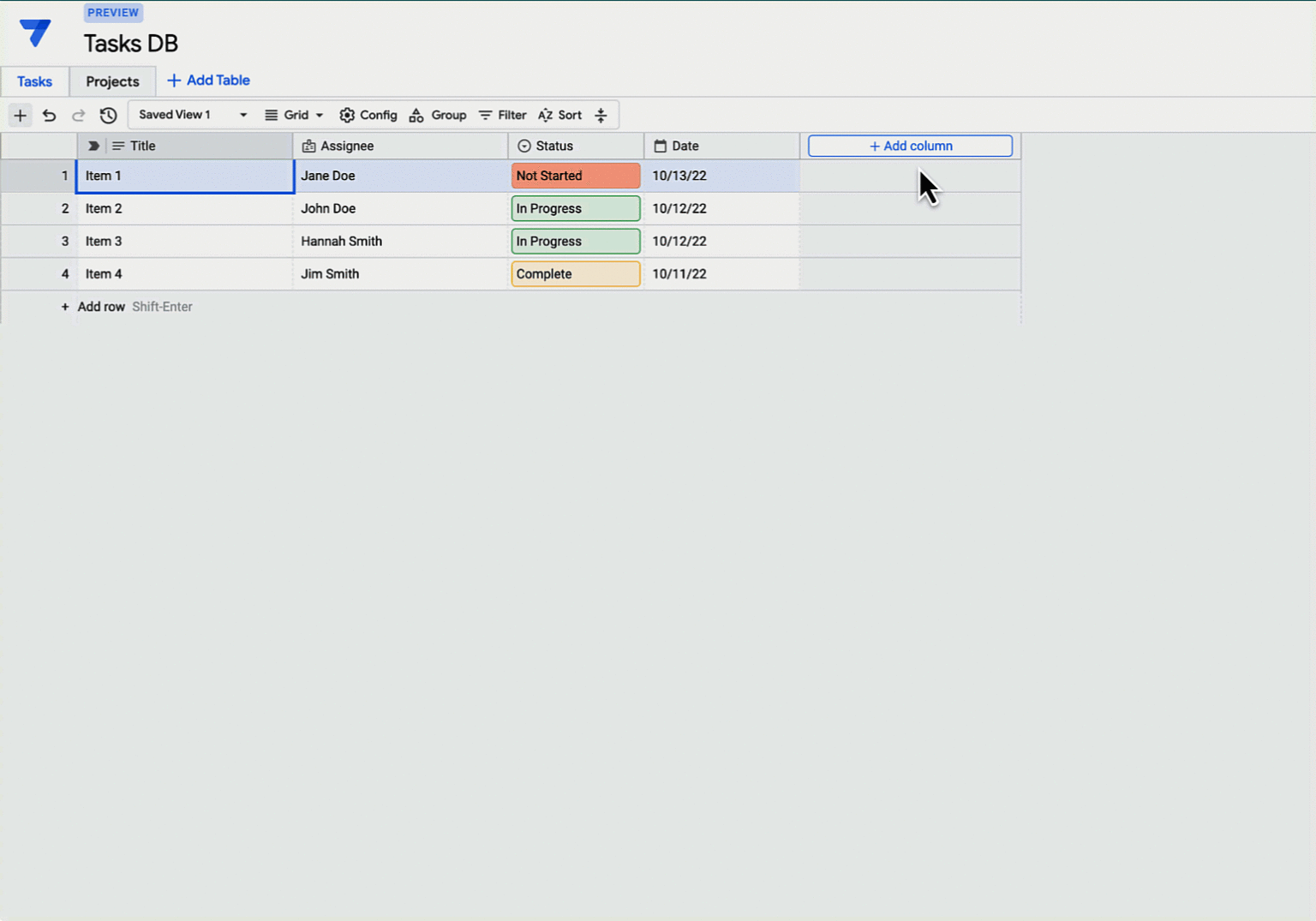Viewport: 1316px width, 921px height.
Task: Select the Filter icon
Action: (x=485, y=115)
